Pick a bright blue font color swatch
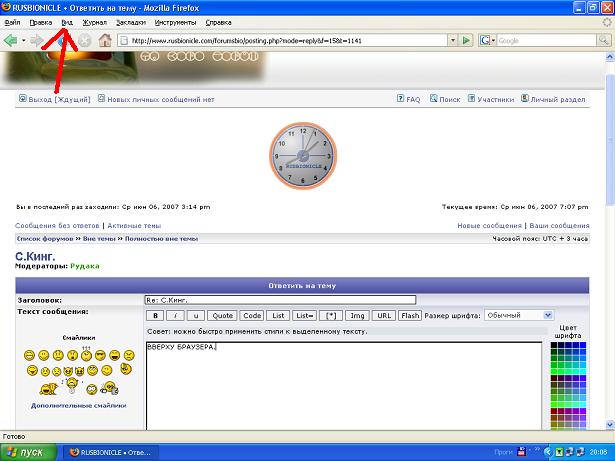The height and width of the screenshot is (461, 615). (583, 345)
